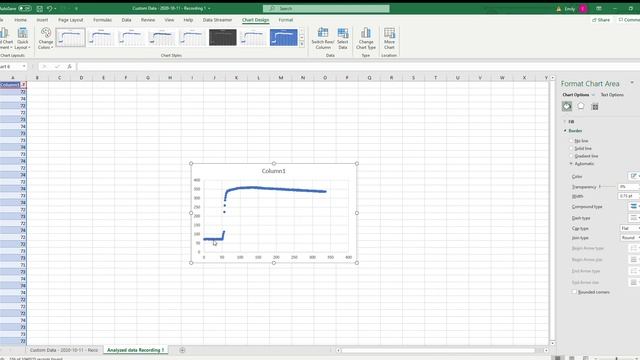Image resolution: width=640 pixels, height=360 pixels.
Task: Click the Share button in the ribbon
Action: pyautogui.click(x=601, y=20)
